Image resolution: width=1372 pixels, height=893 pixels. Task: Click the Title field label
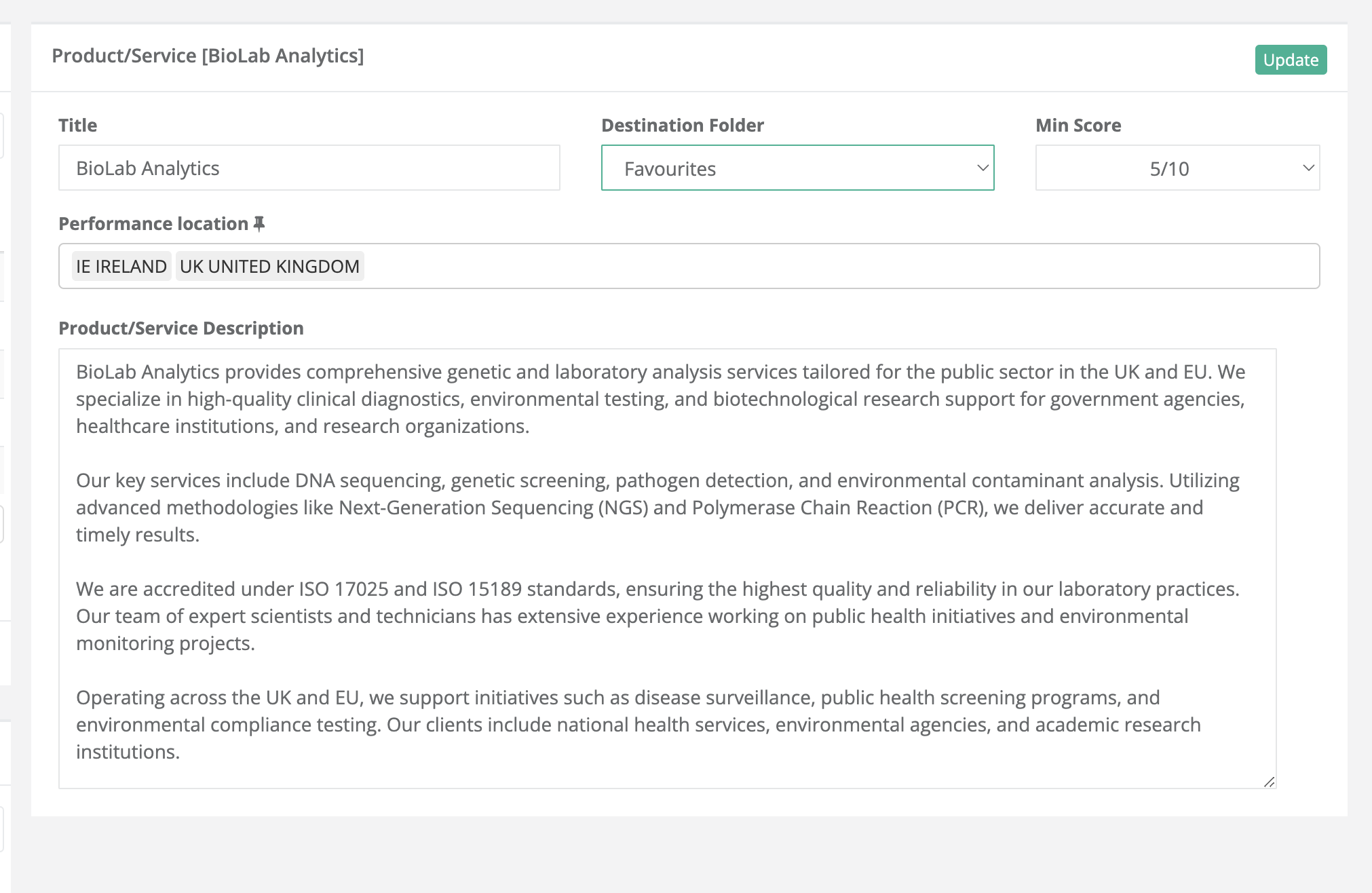(77, 125)
